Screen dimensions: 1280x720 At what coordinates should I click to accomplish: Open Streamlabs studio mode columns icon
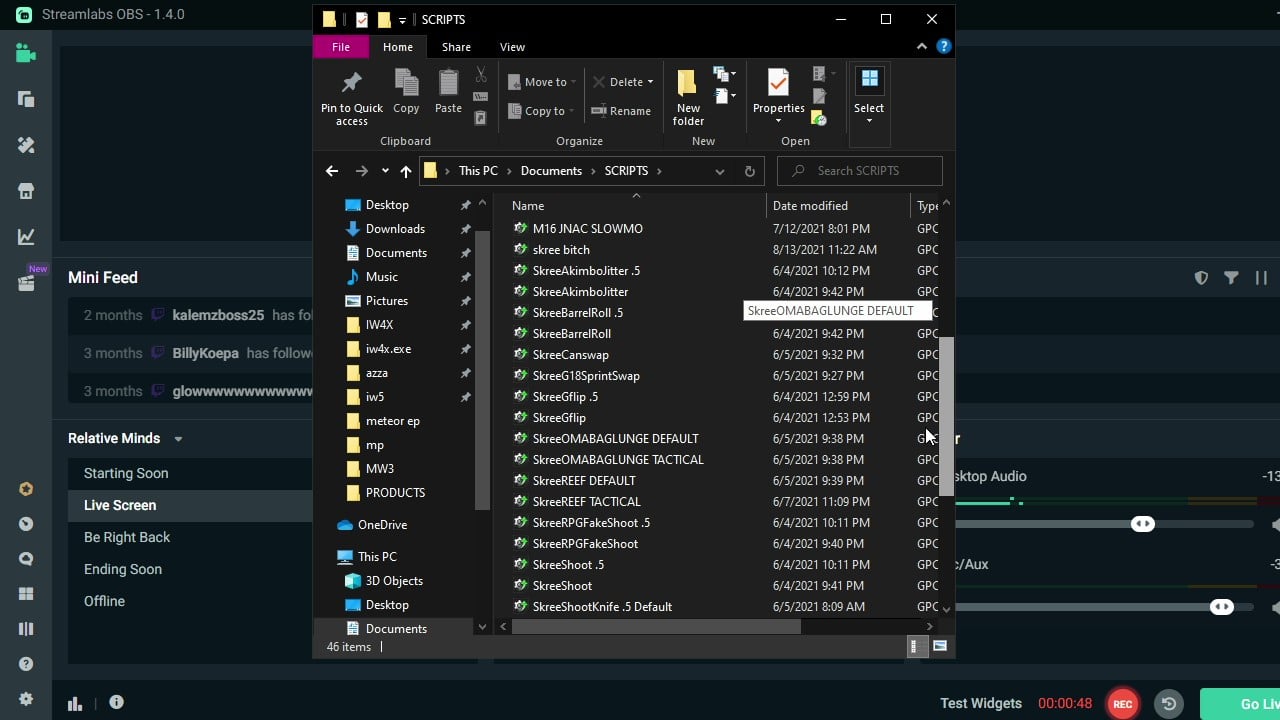point(26,629)
